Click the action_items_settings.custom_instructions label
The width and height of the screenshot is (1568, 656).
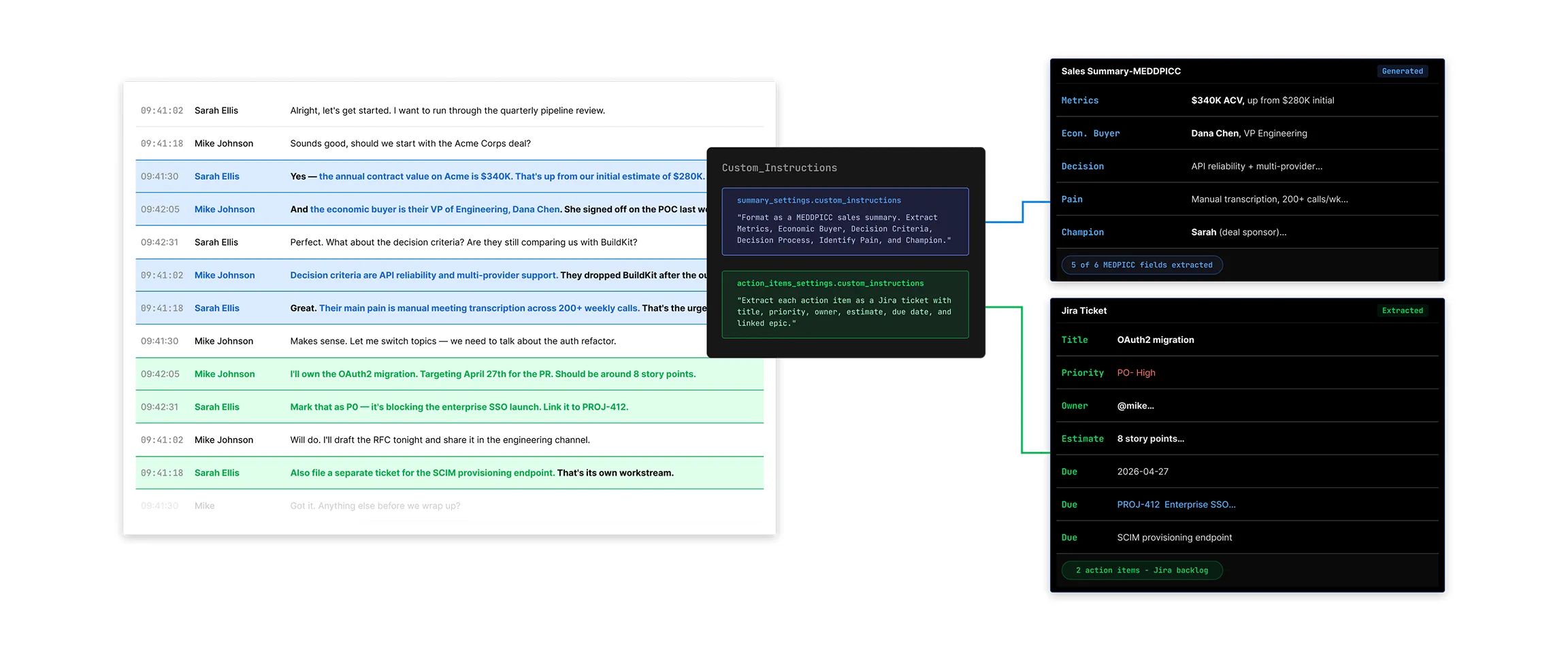point(830,284)
